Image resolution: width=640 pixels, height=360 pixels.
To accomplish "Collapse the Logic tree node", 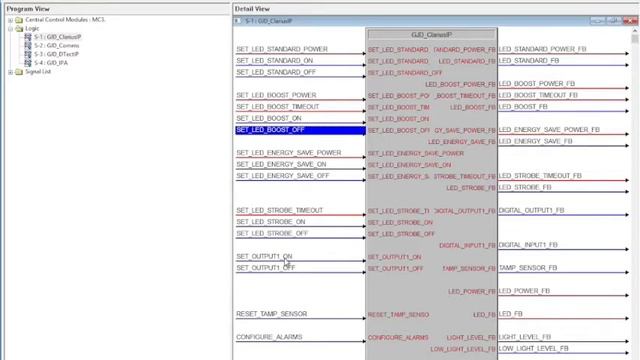I will point(10,29).
